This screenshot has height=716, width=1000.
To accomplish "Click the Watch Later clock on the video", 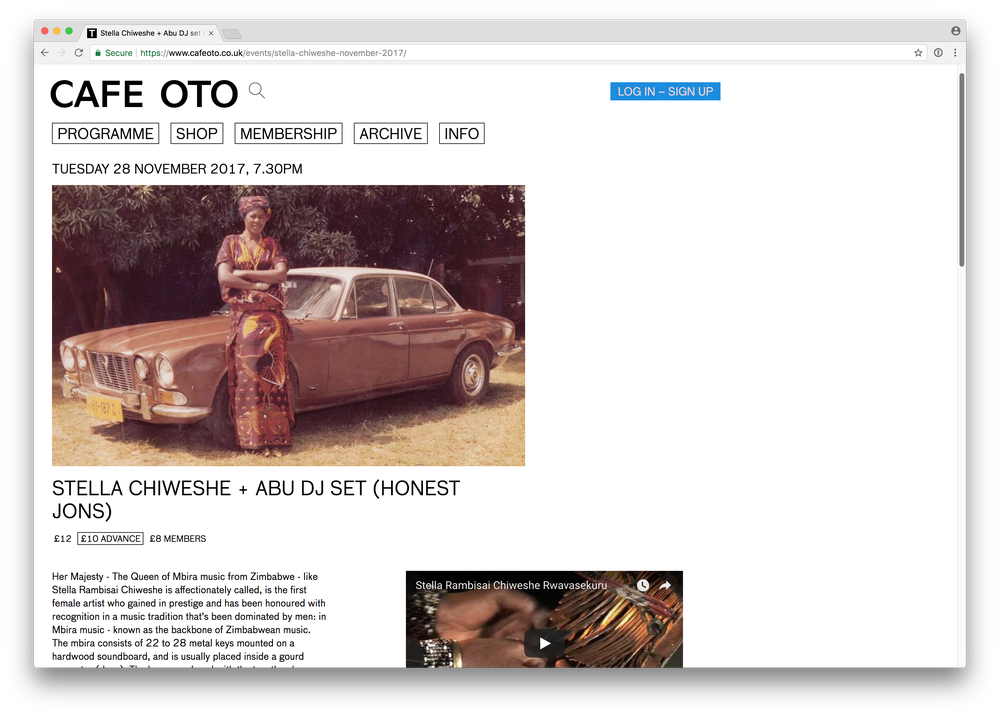I will click(643, 585).
